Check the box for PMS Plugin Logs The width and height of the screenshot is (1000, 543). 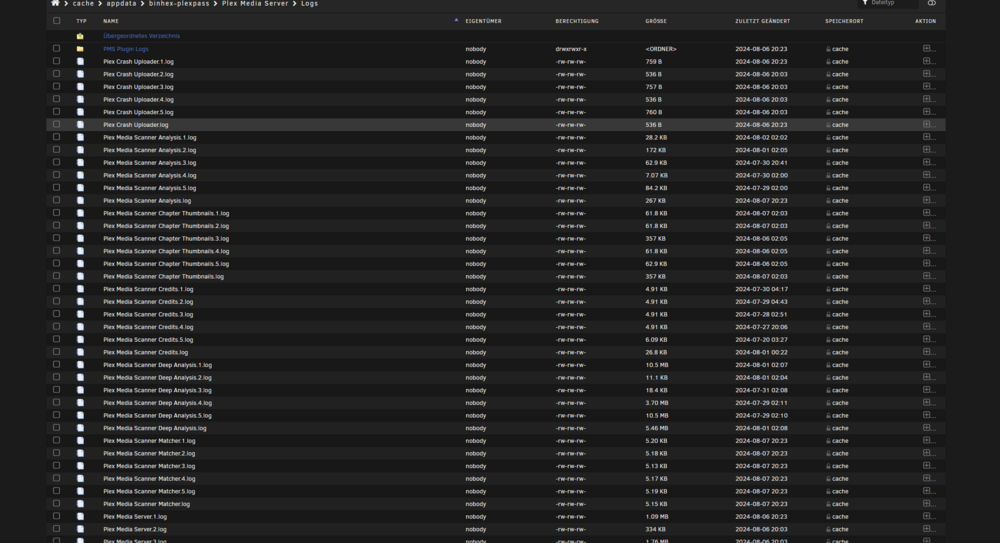tap(57, 48)
